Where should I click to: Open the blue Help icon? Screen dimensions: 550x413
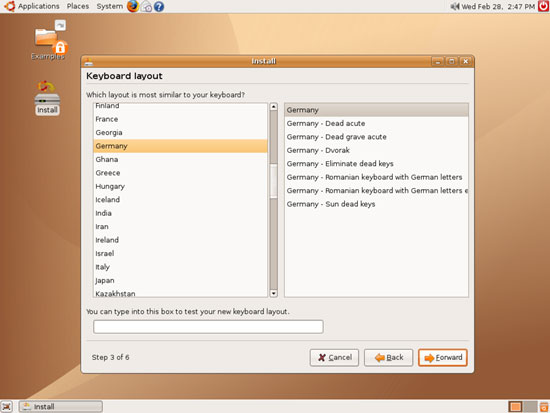pyautogui.click(x=159, y=6)
